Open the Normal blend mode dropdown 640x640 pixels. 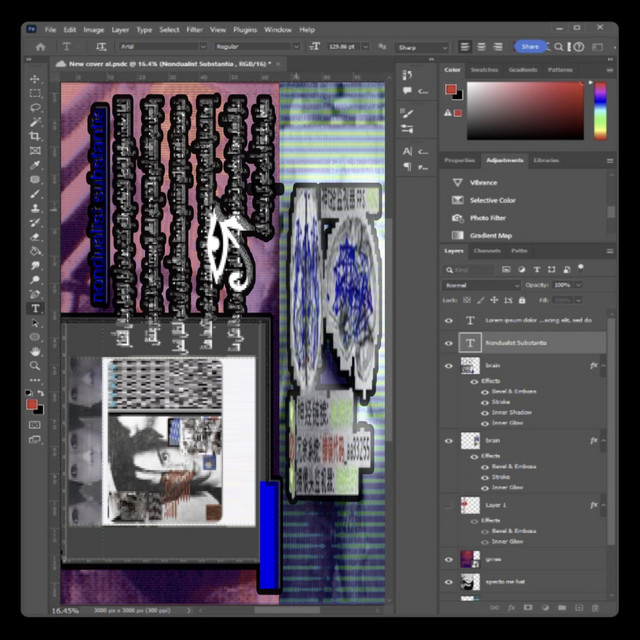pyautogui.click(x=482, y=285)
